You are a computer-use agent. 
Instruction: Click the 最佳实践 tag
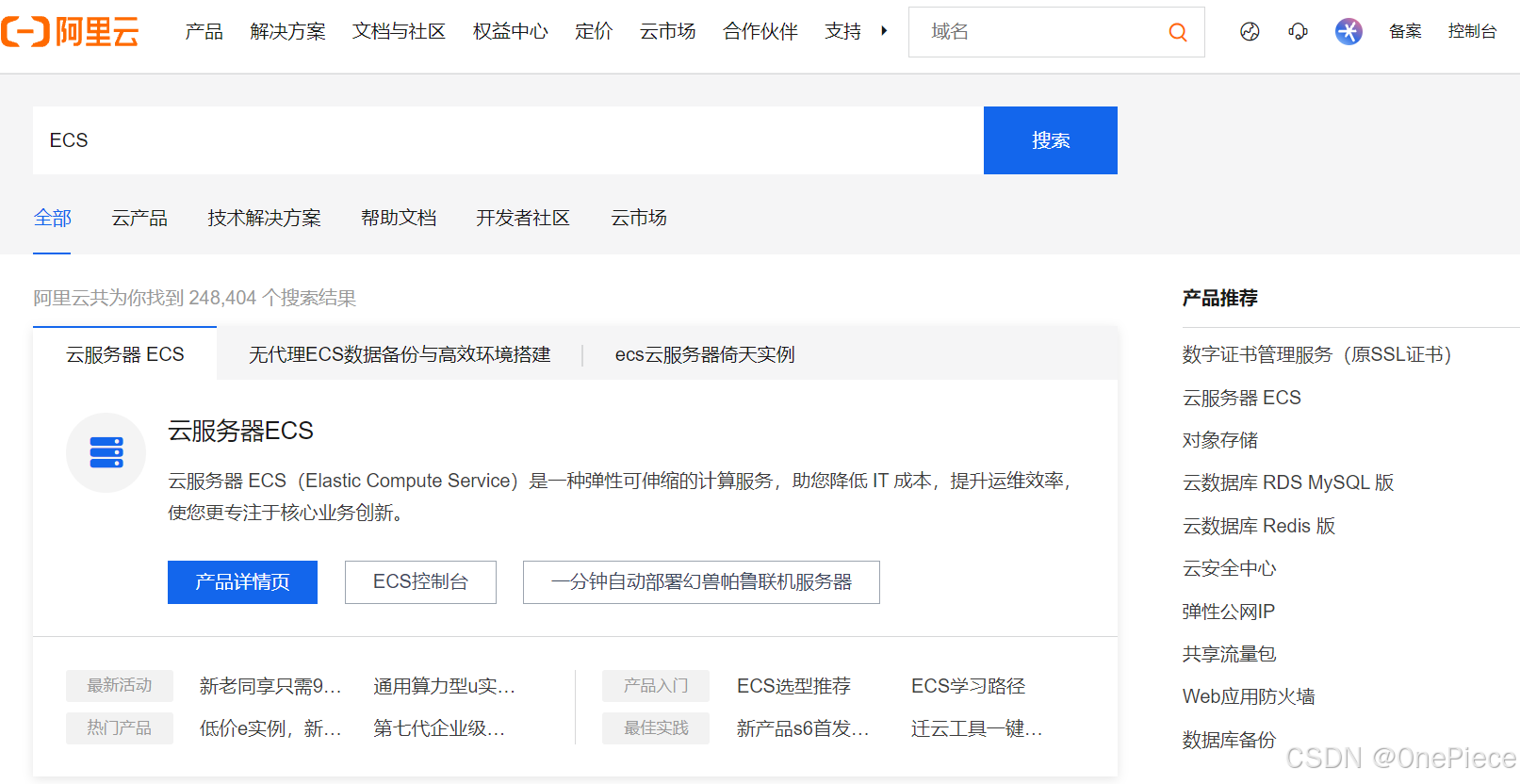pyautogui.click(x=656, y=728)
